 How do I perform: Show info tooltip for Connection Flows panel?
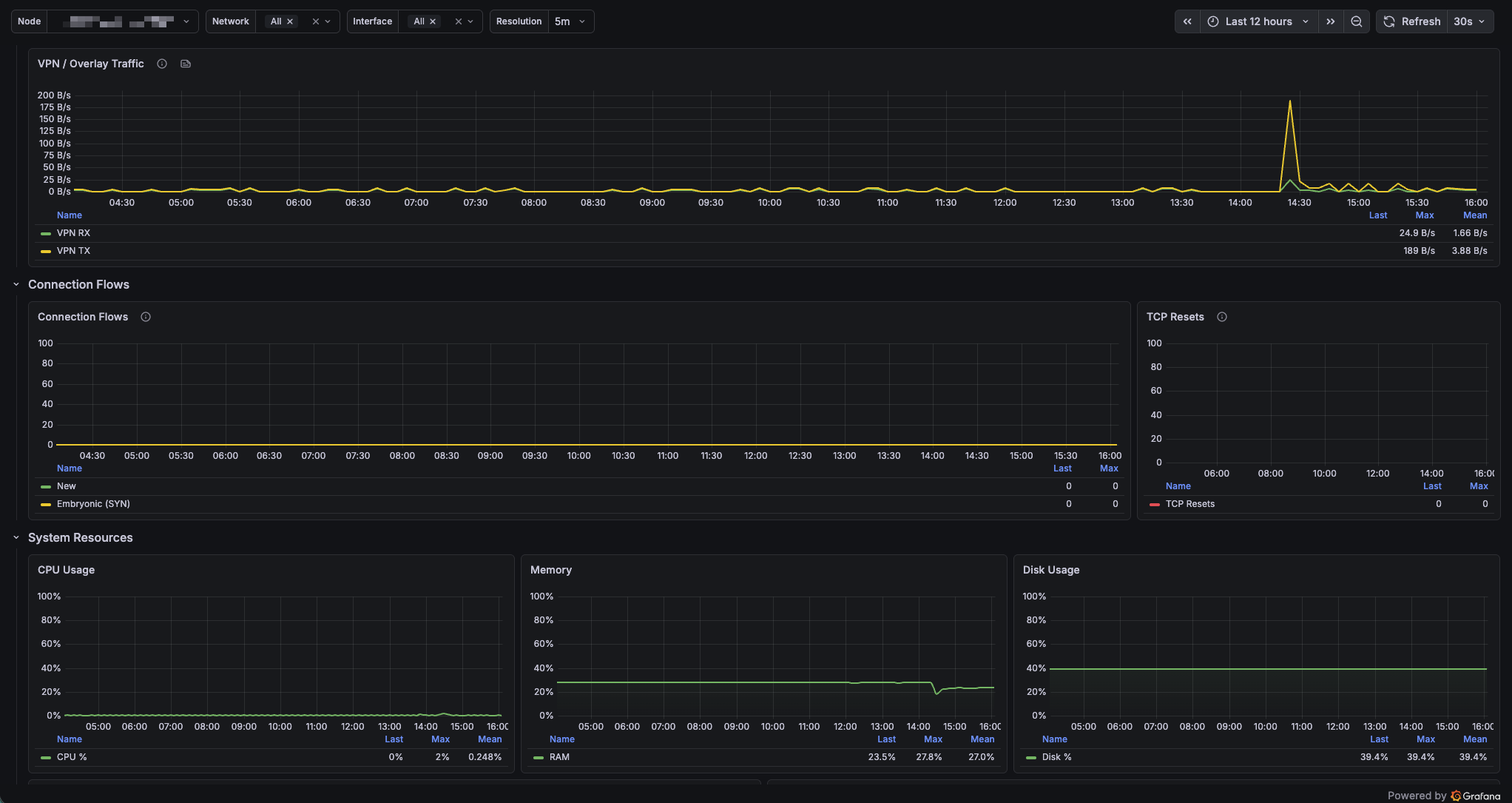(146, 317)
